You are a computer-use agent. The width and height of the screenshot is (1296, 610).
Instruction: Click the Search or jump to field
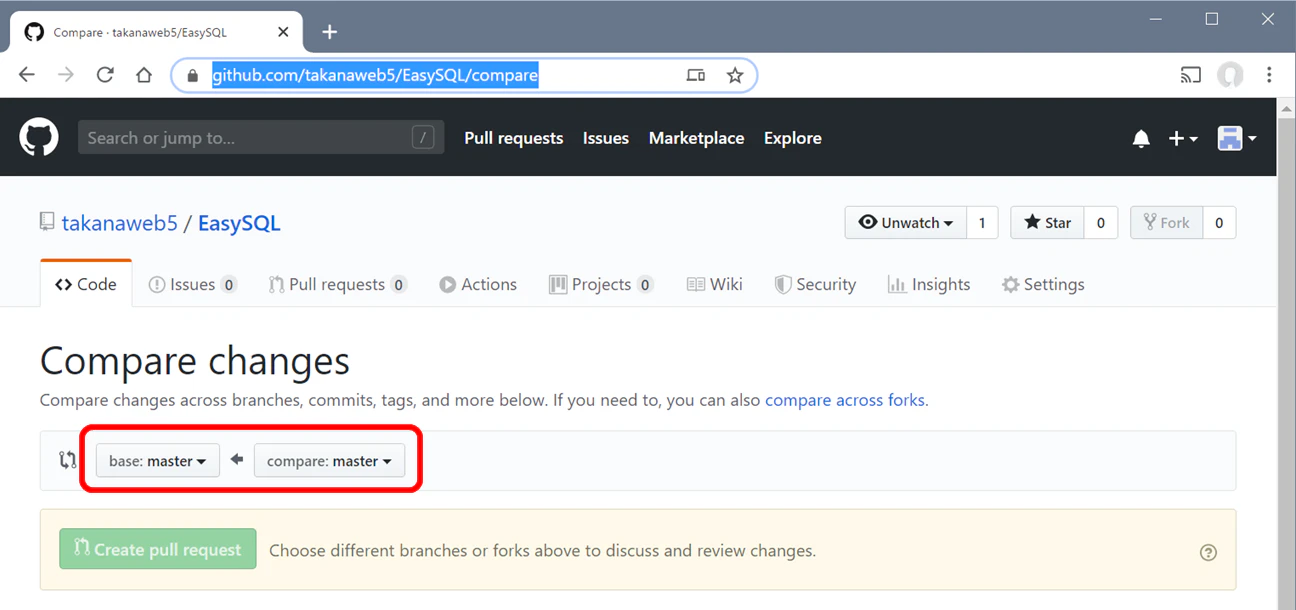tap(260, 138)
